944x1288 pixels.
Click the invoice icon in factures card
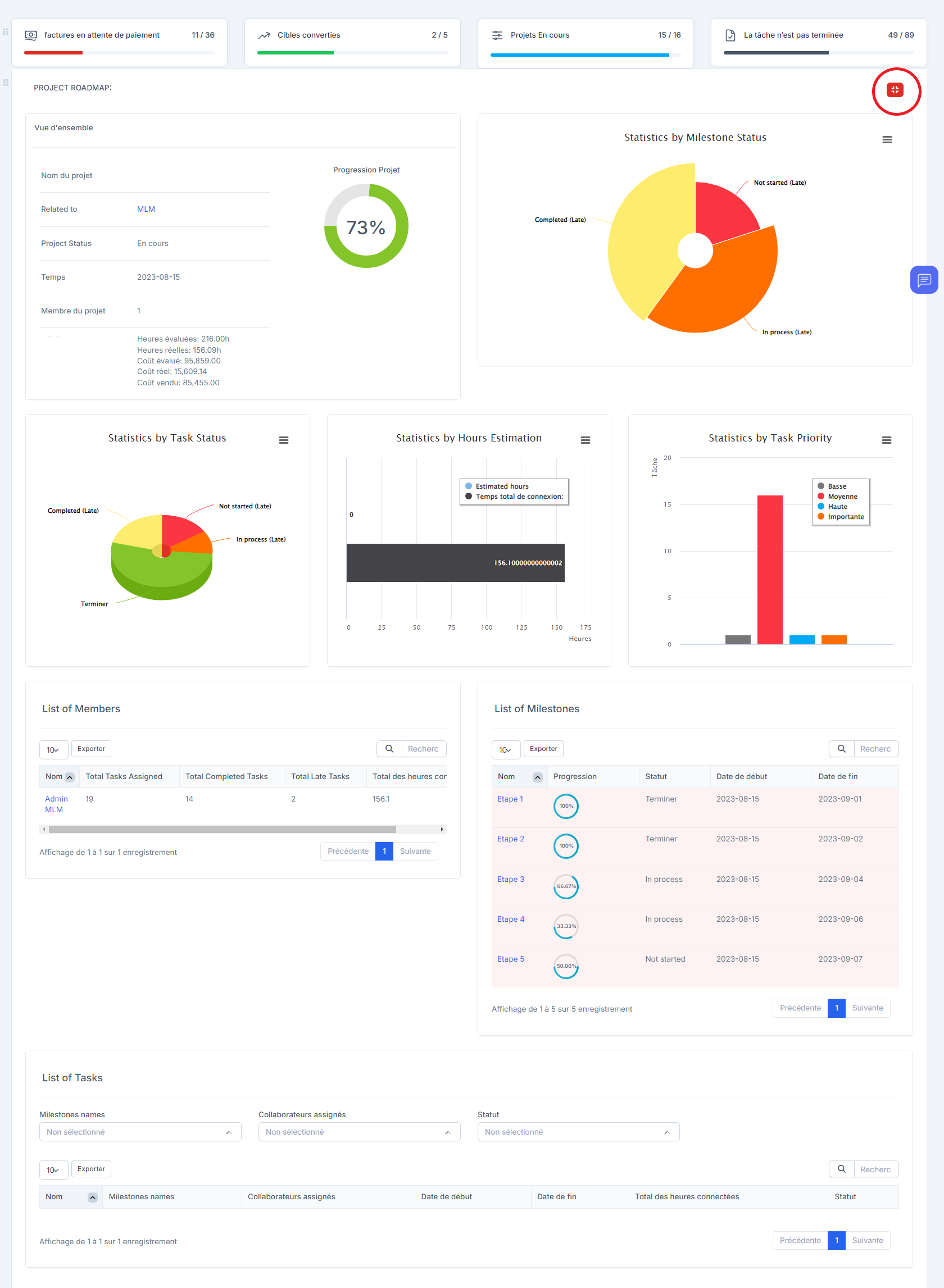tap(31, 35)
